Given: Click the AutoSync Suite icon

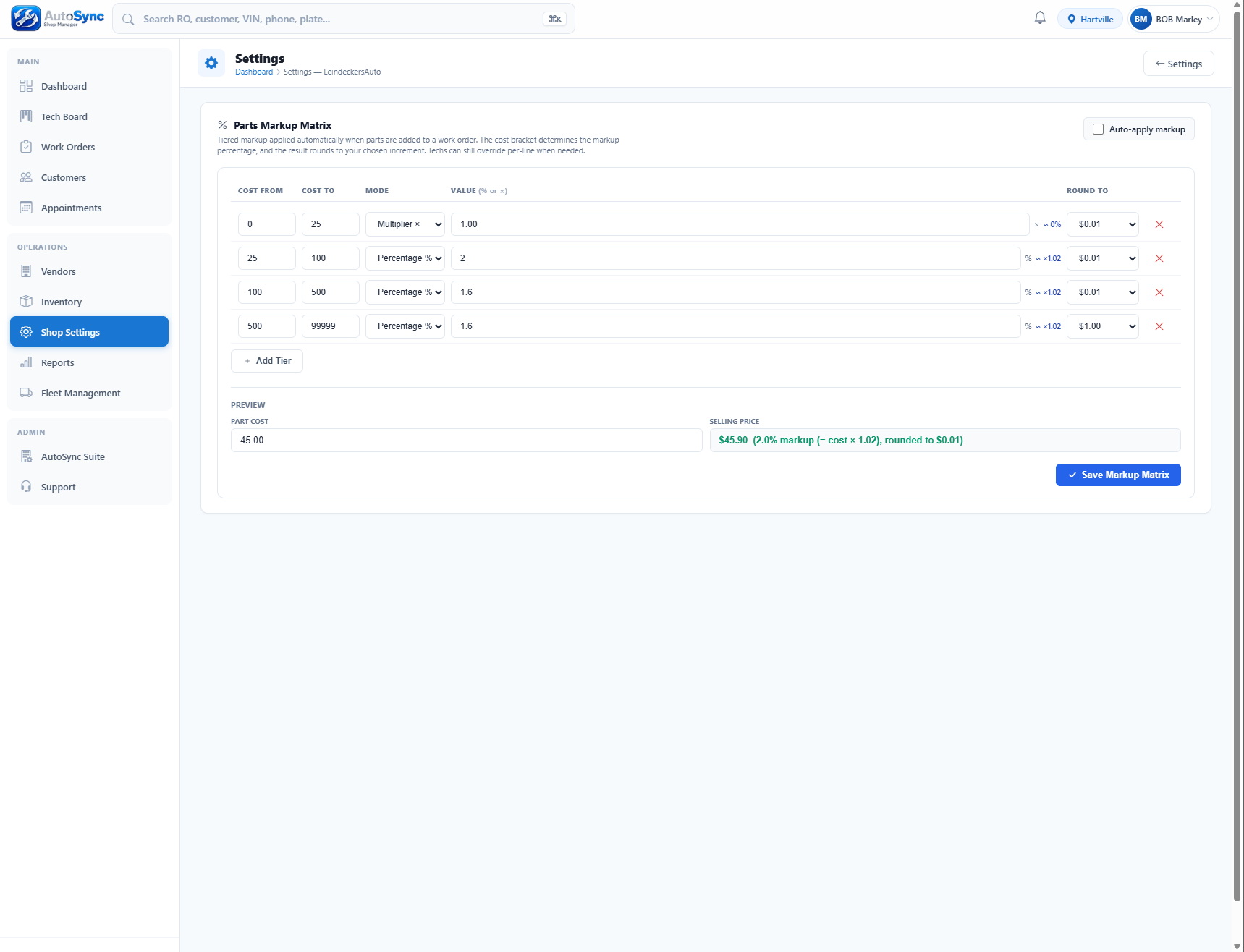Looking at the screenshot, I should 26,456.
